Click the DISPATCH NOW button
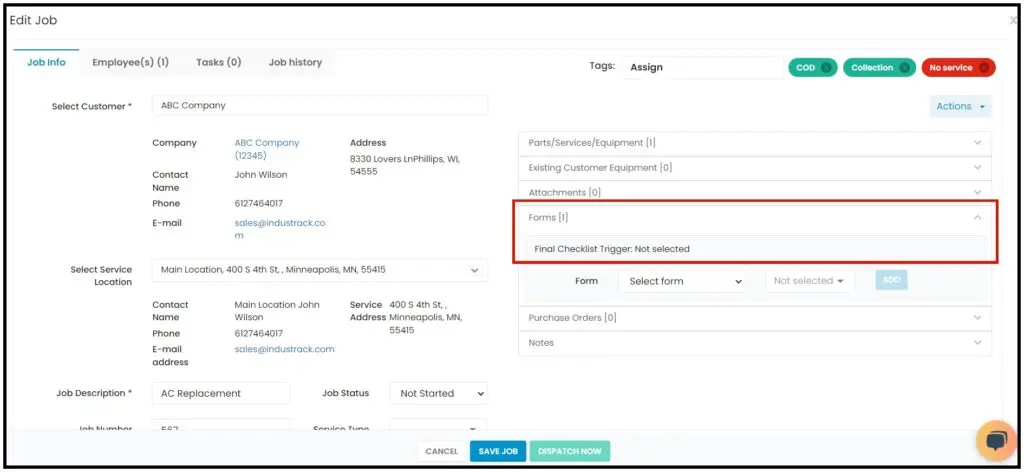The image size is (1024, 472). click(570, 451)
